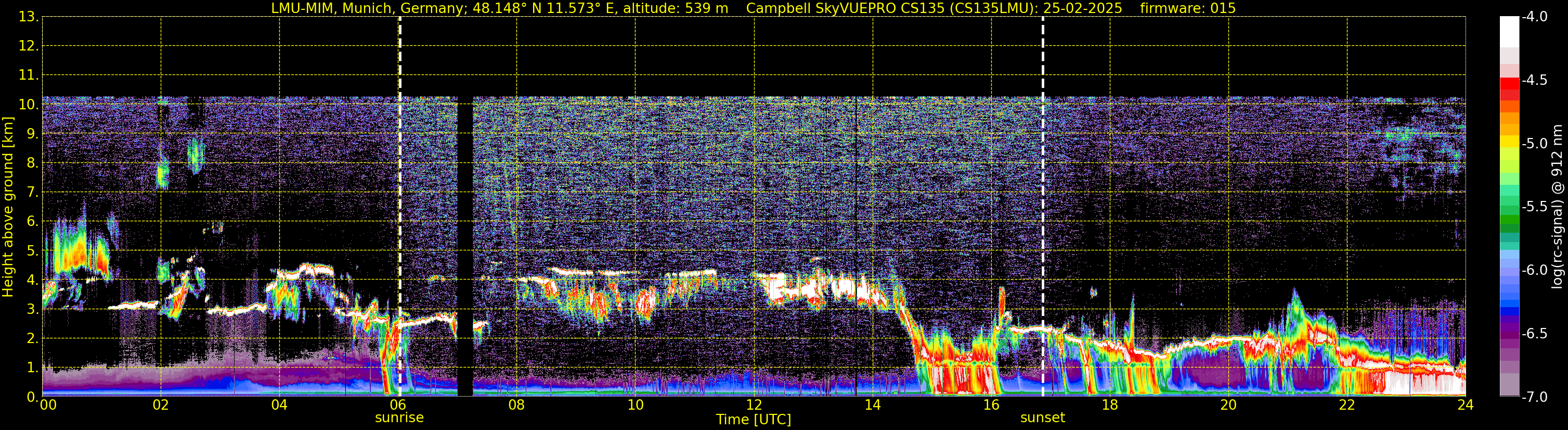
Task: Click the 'log(rc-signal) @ 912 nm' colorbar label
Action: [x=1558, y=207]
